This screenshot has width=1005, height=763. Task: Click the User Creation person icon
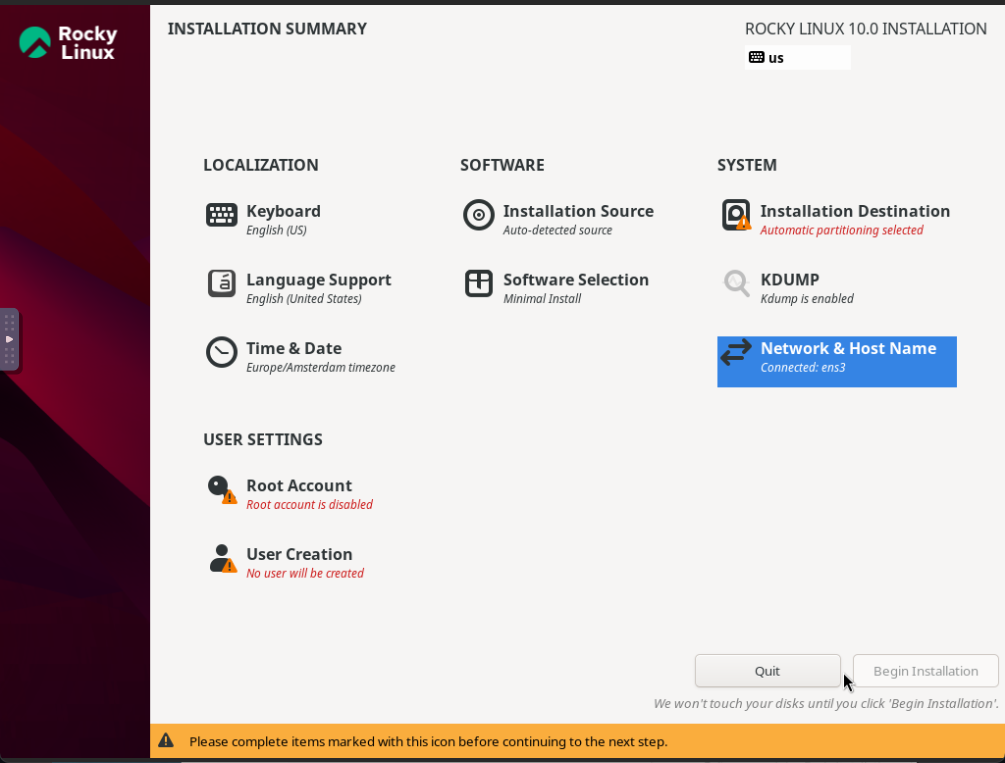tap(222, 558)
